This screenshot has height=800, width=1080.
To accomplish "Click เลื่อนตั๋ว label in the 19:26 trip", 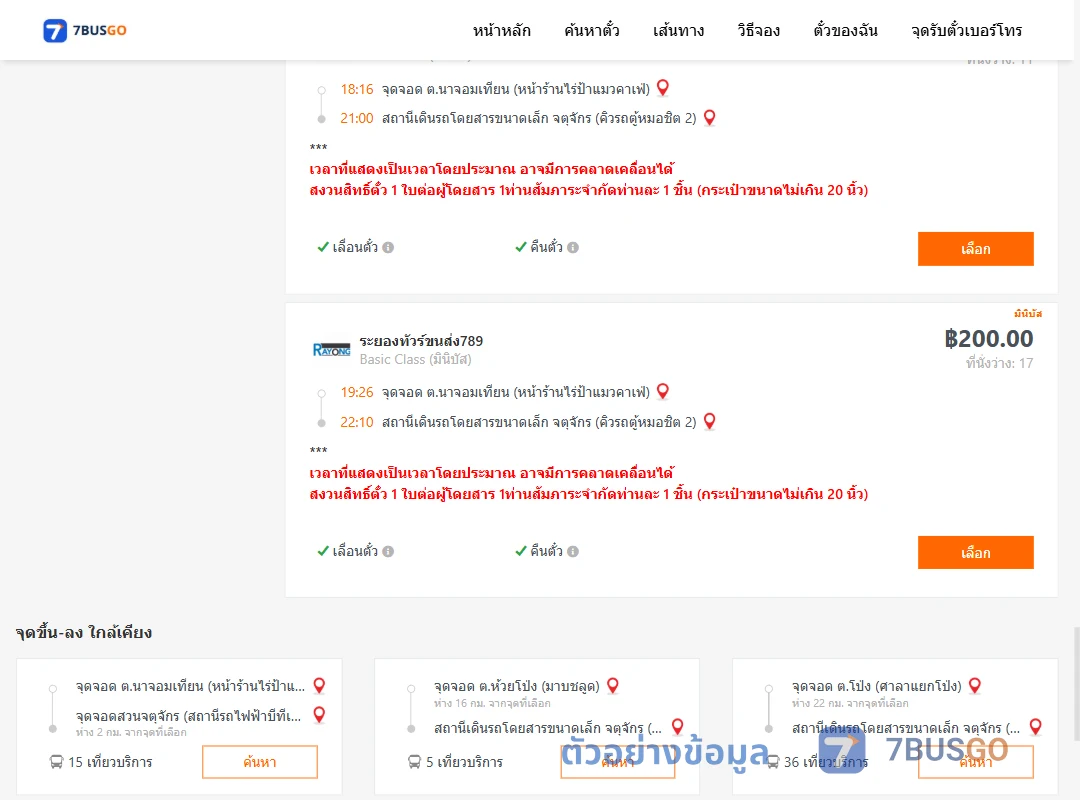I will 355,551.
